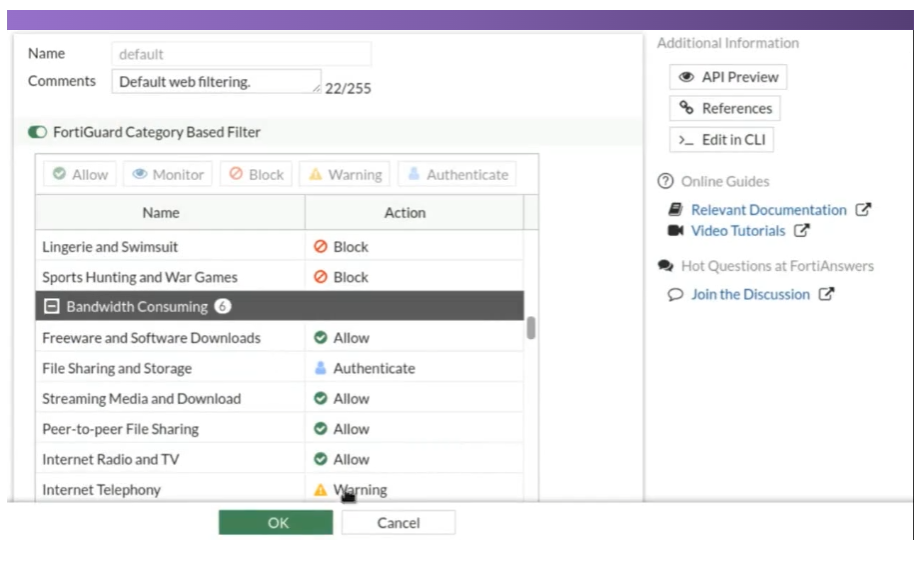Toggle FortiGuard Category Based Filter switch
The image size is (920, 578).
pos(38,132)
